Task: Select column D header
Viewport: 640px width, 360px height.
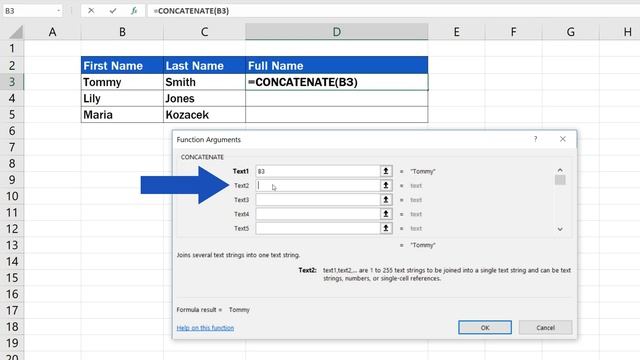Action: 337,32
